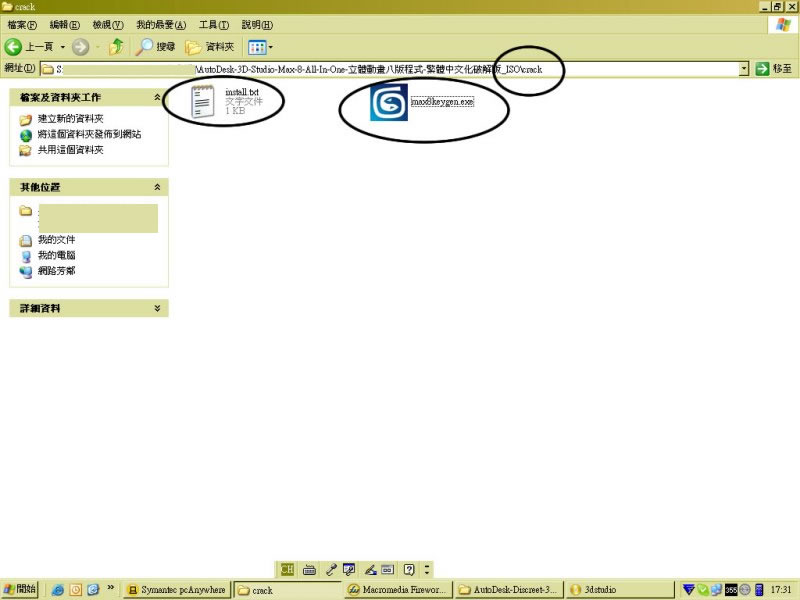
Task: Open the 開始 Start menu
Action: point(19,589)
